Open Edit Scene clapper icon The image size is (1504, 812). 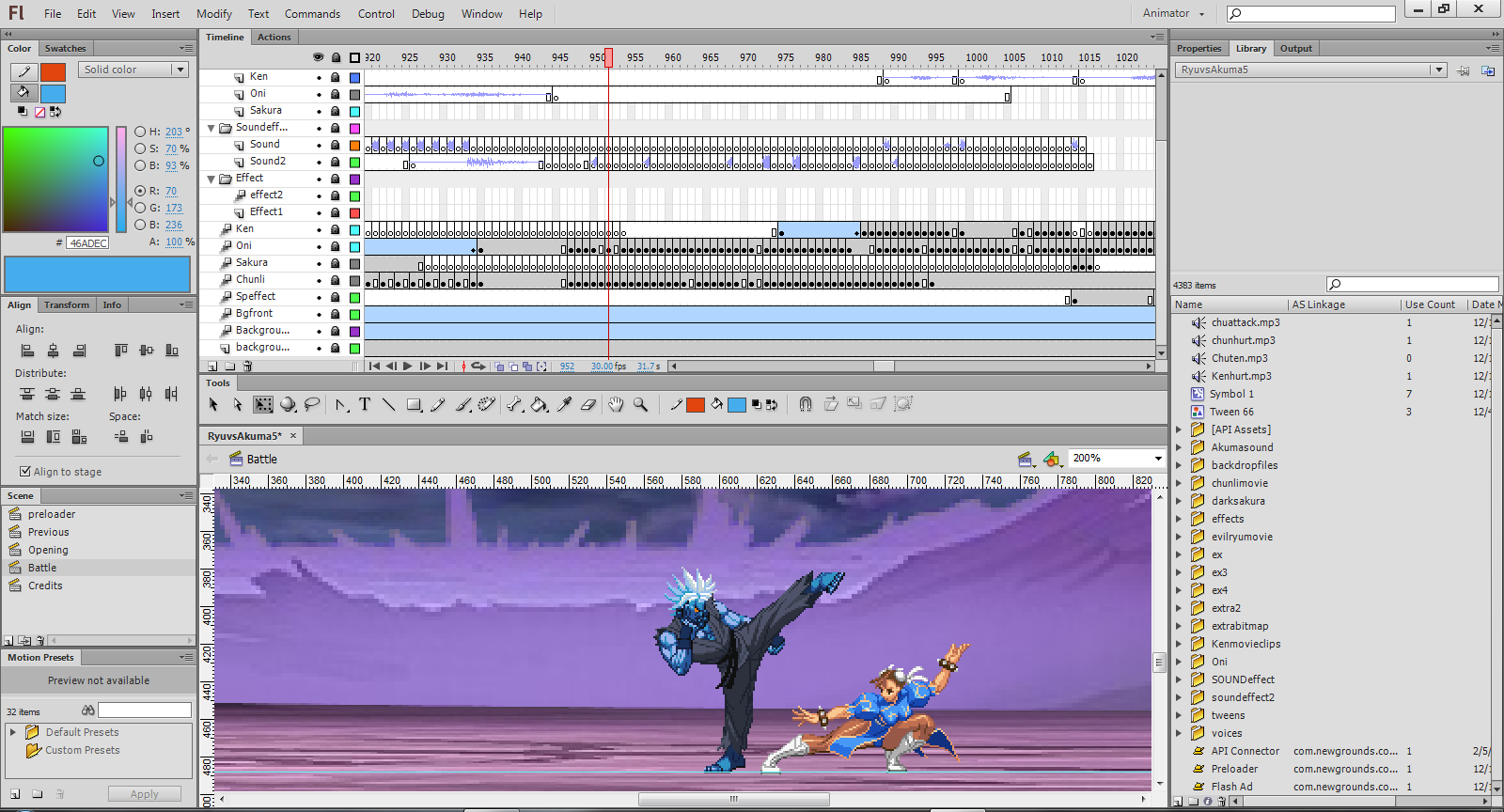tap(1026, 459)
